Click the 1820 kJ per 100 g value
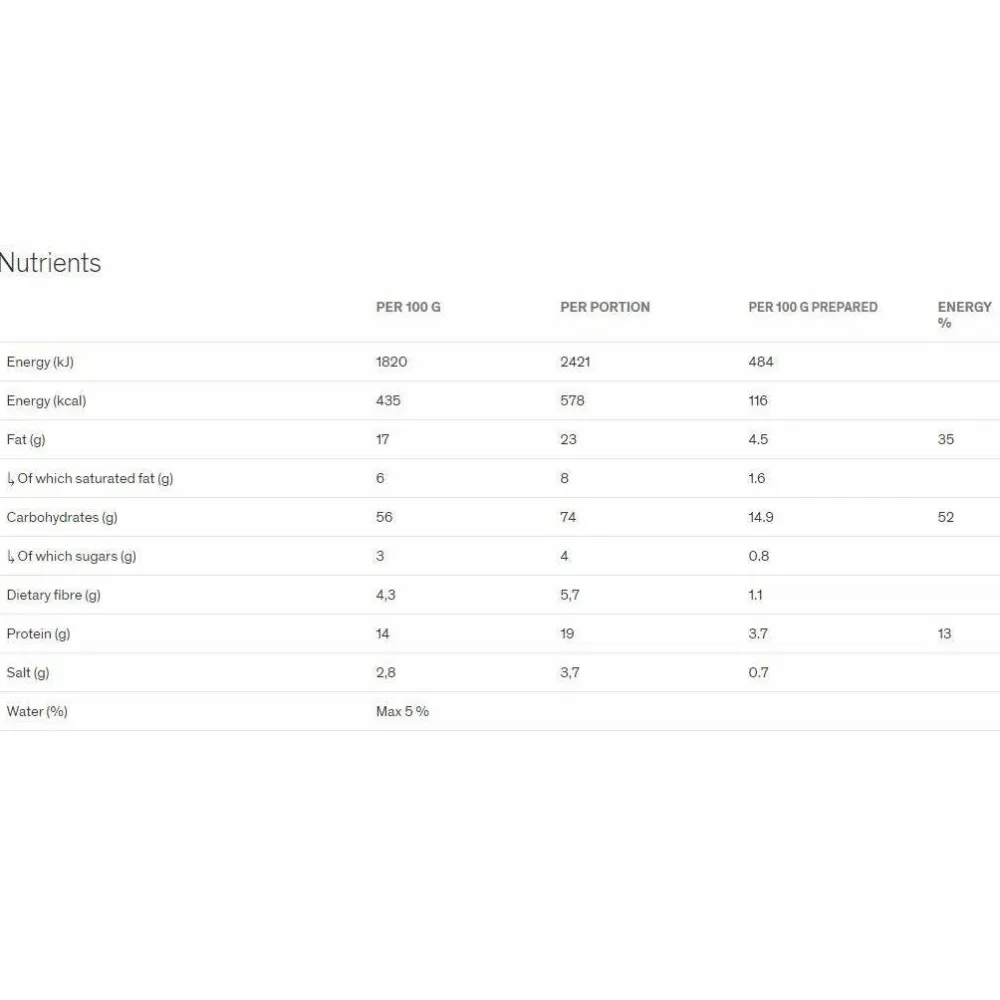1000x1000 pixels. click(391, 362)
